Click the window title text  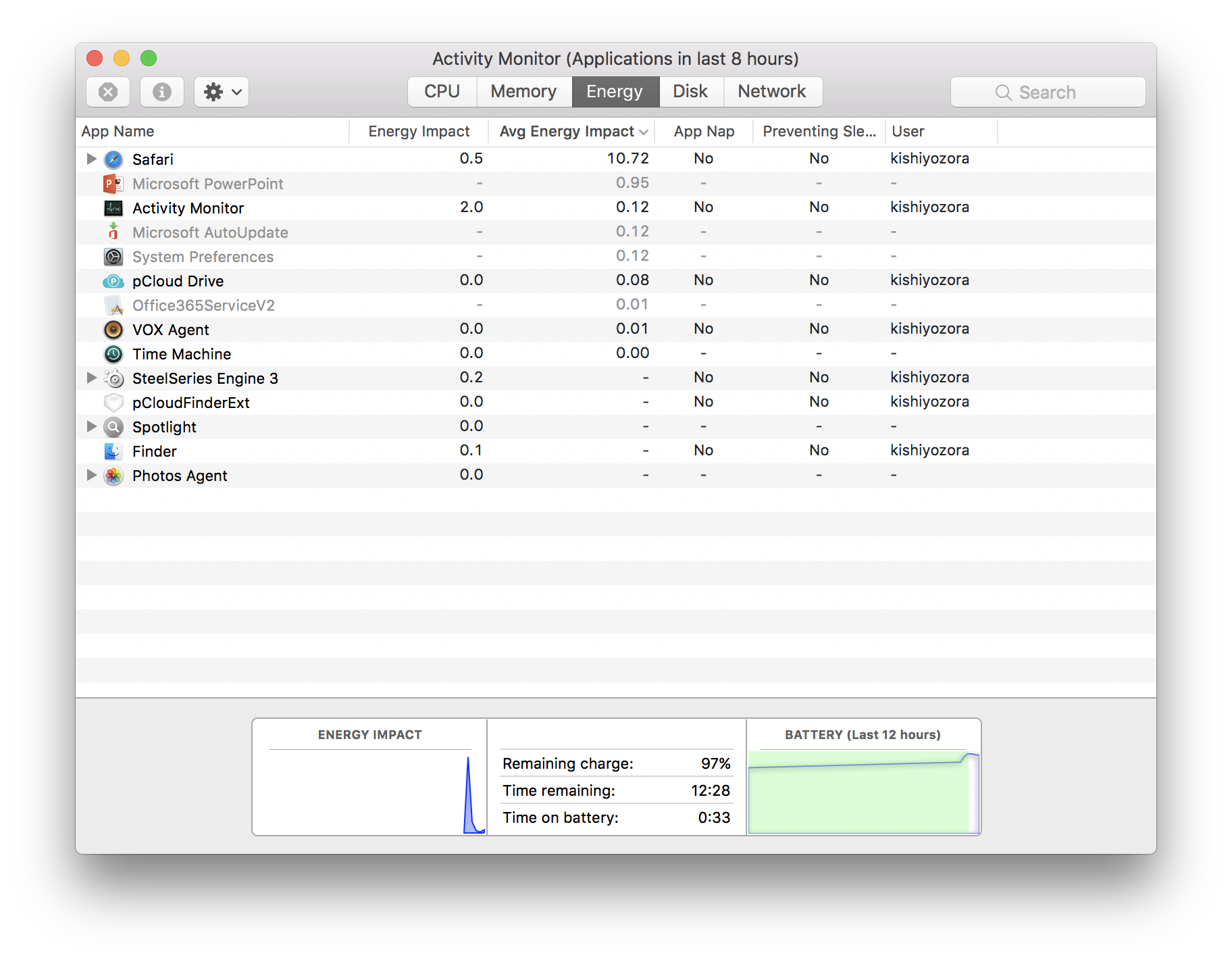[x=615, y=59]
